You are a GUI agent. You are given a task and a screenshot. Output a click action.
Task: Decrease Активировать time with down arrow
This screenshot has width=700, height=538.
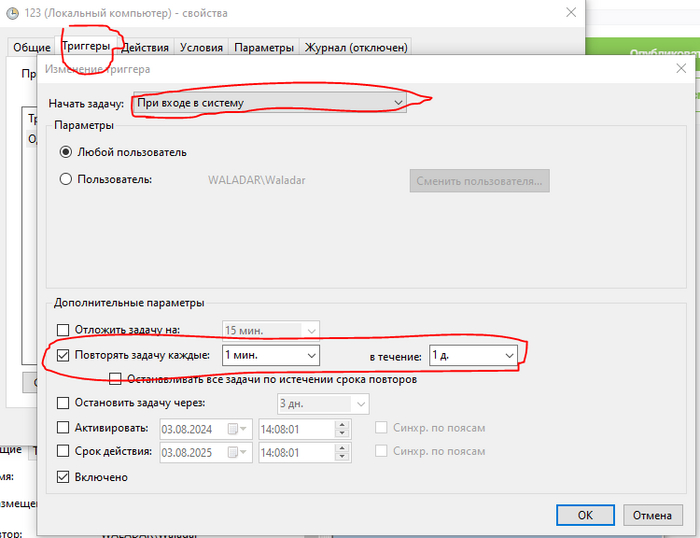342,434
